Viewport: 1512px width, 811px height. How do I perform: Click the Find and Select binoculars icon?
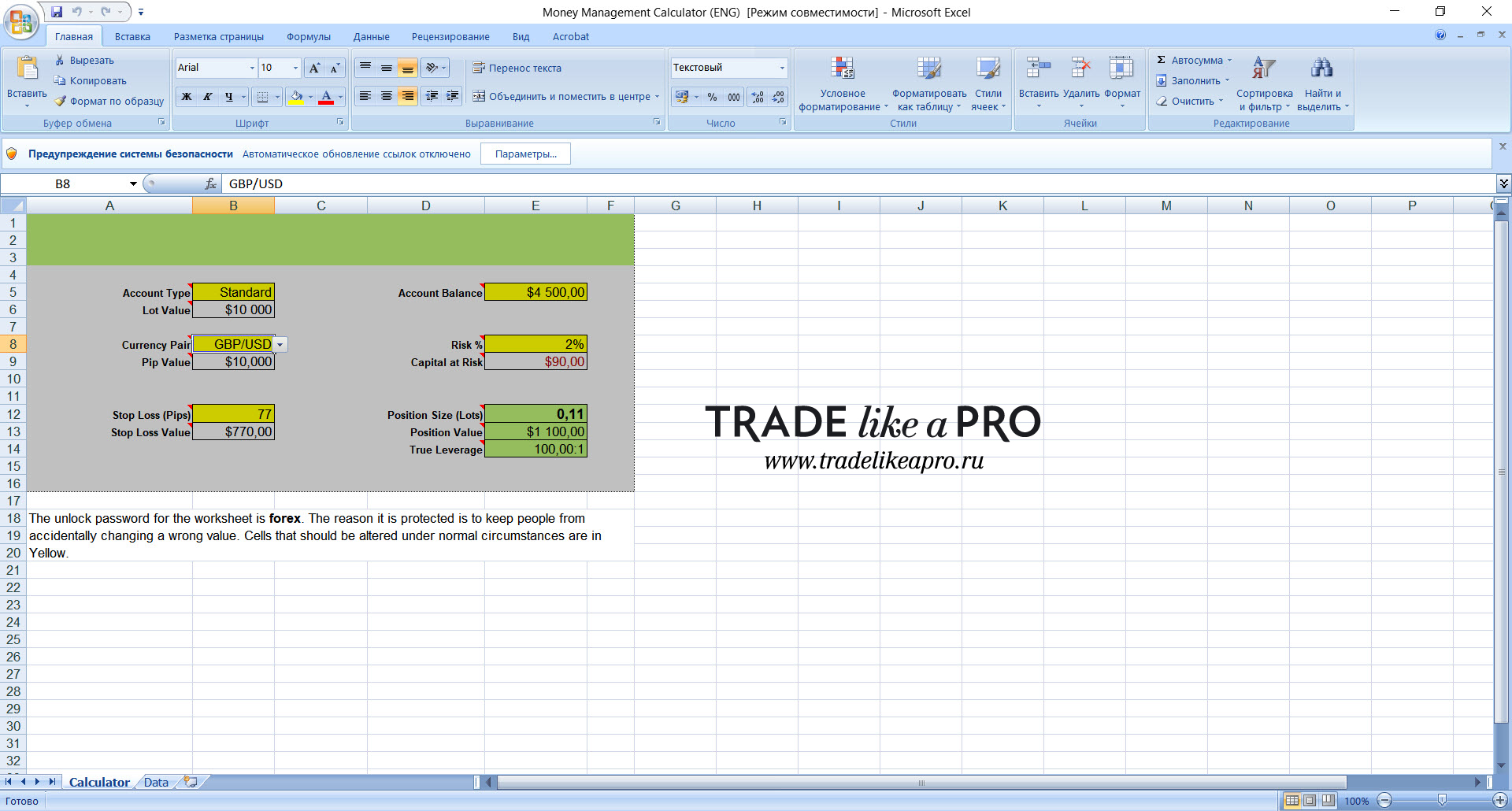(1322, 68)
